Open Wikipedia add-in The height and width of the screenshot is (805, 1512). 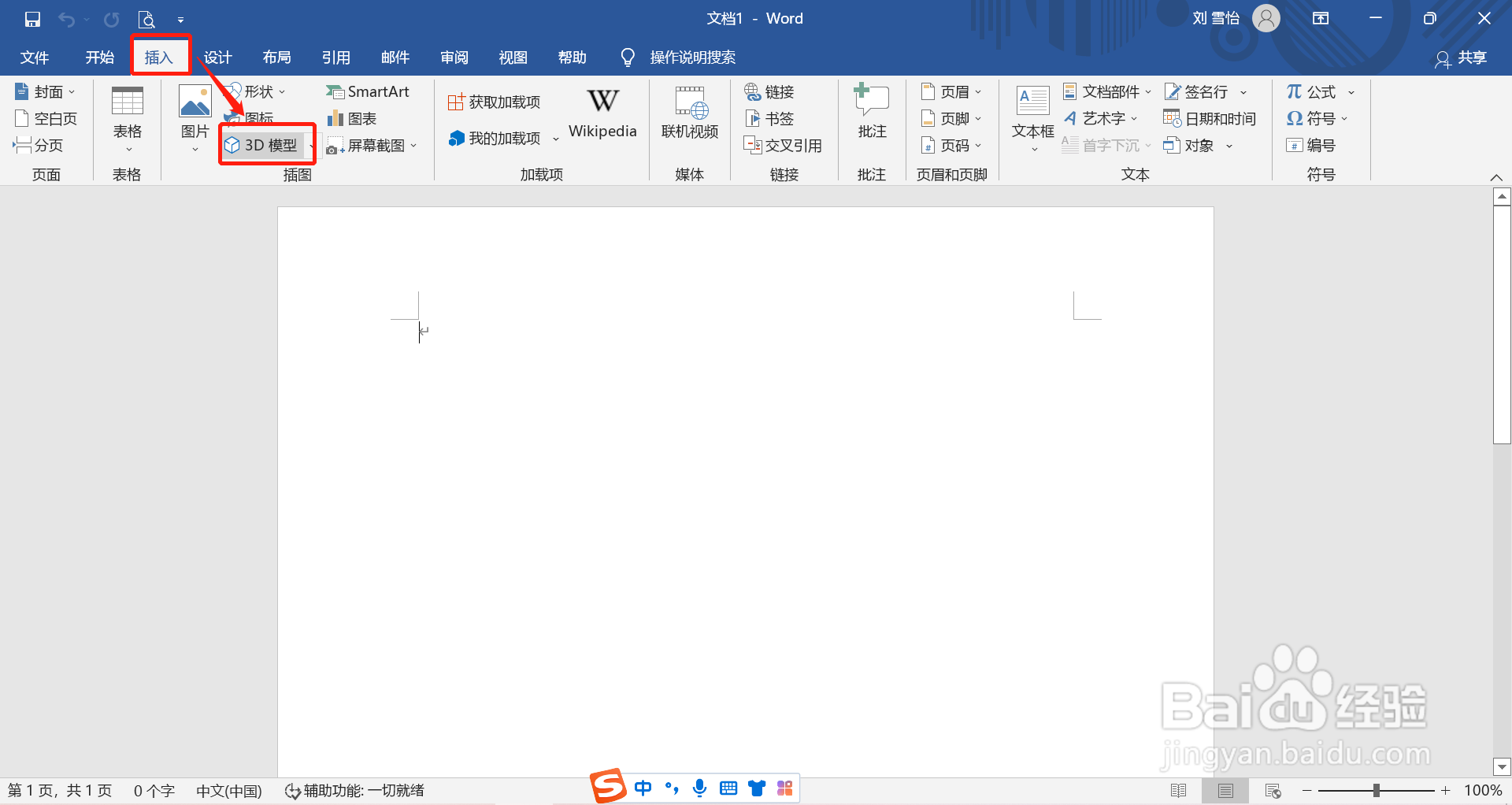[x=602, y=114]
